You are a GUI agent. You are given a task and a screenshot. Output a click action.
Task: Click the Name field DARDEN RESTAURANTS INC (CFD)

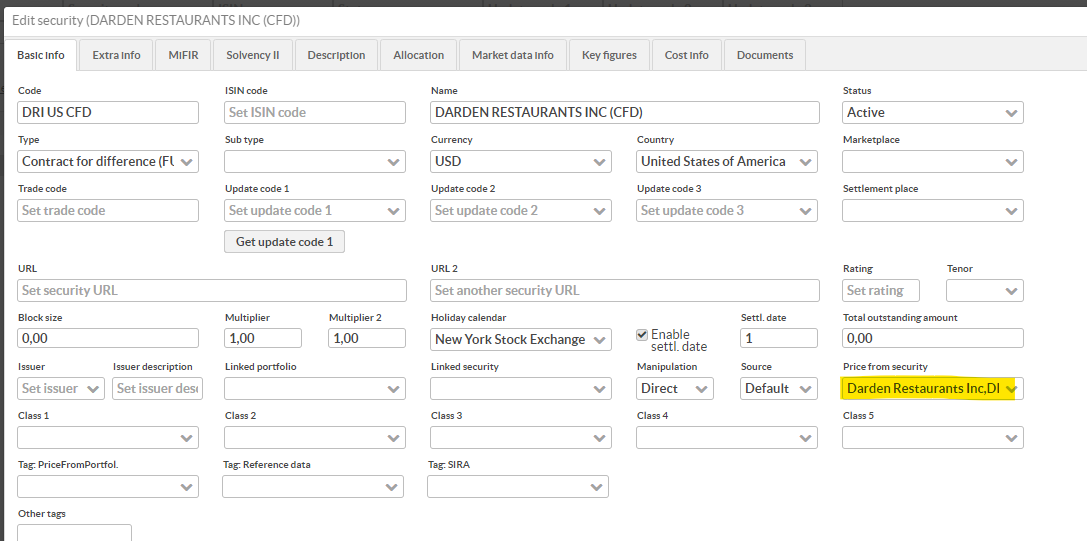point(625,112)
